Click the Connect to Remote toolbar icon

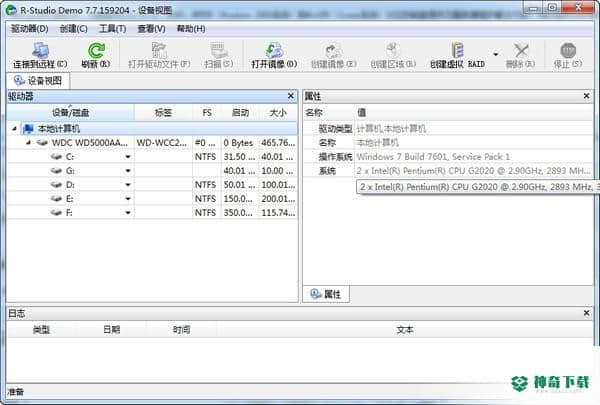coord(41,51)
